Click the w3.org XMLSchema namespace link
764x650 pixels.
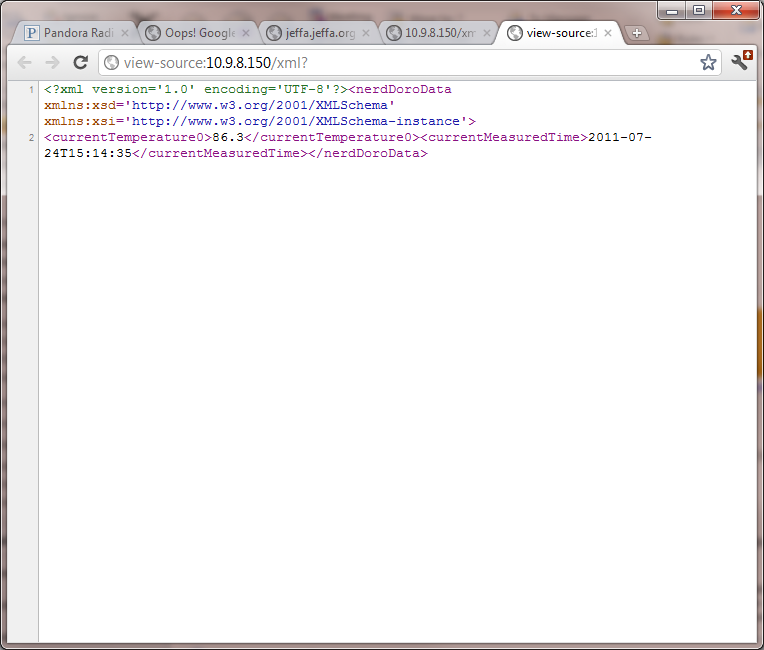[x=264, y=105]
